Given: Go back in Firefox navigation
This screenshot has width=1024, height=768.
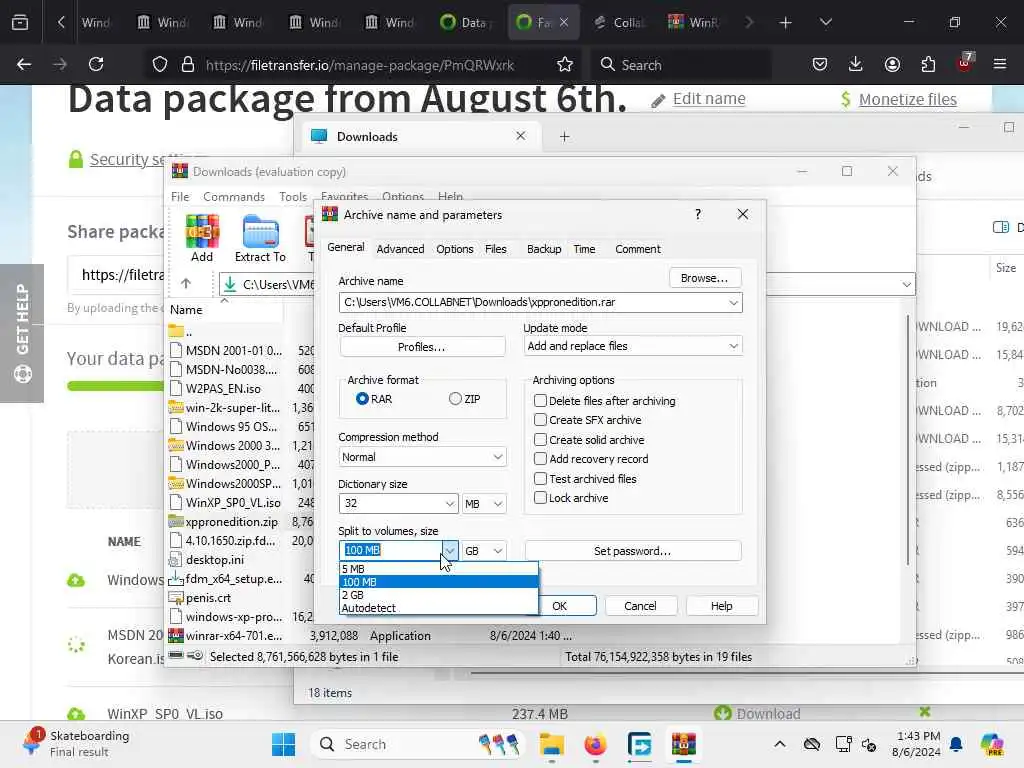Looking at the screenshot, I should coord(24,64).
